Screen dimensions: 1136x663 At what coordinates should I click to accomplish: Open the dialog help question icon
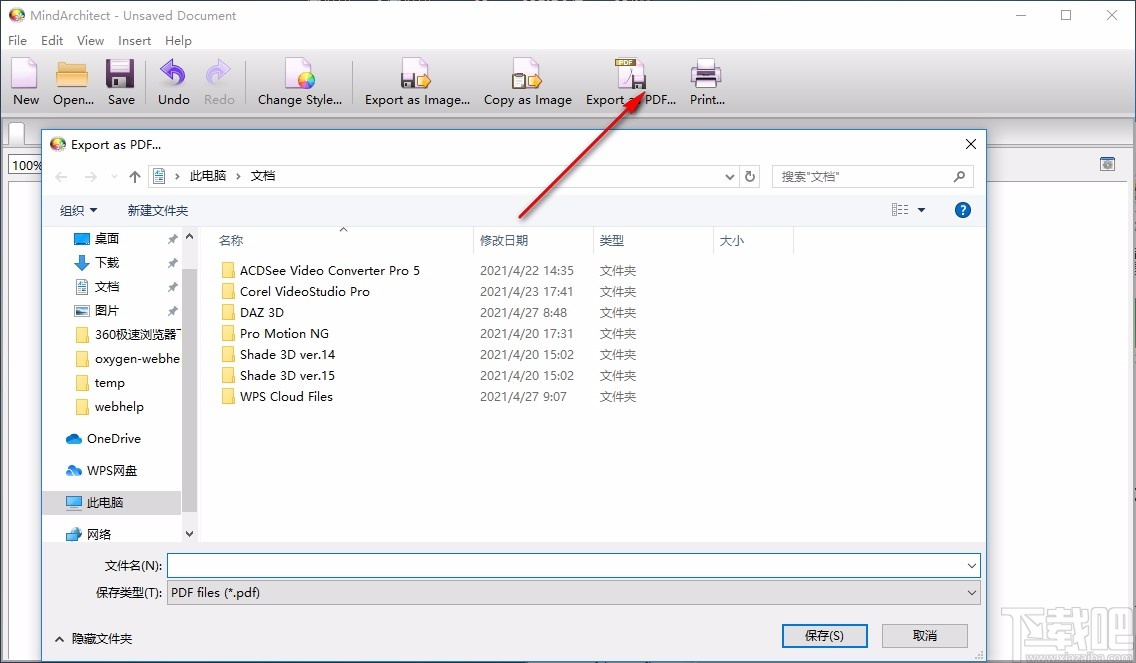pyautogui.click(x=963, y=210)
